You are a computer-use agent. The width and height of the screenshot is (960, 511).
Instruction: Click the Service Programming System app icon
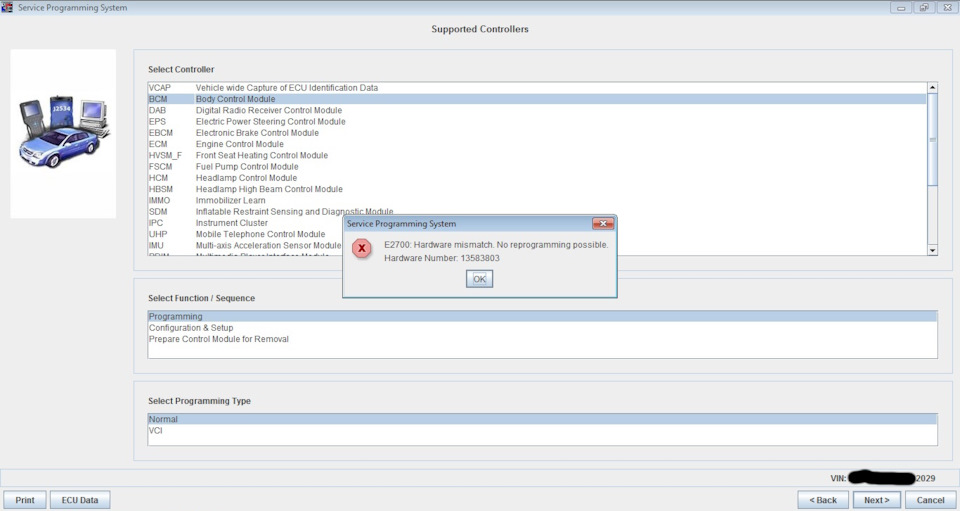pos(7,7)
